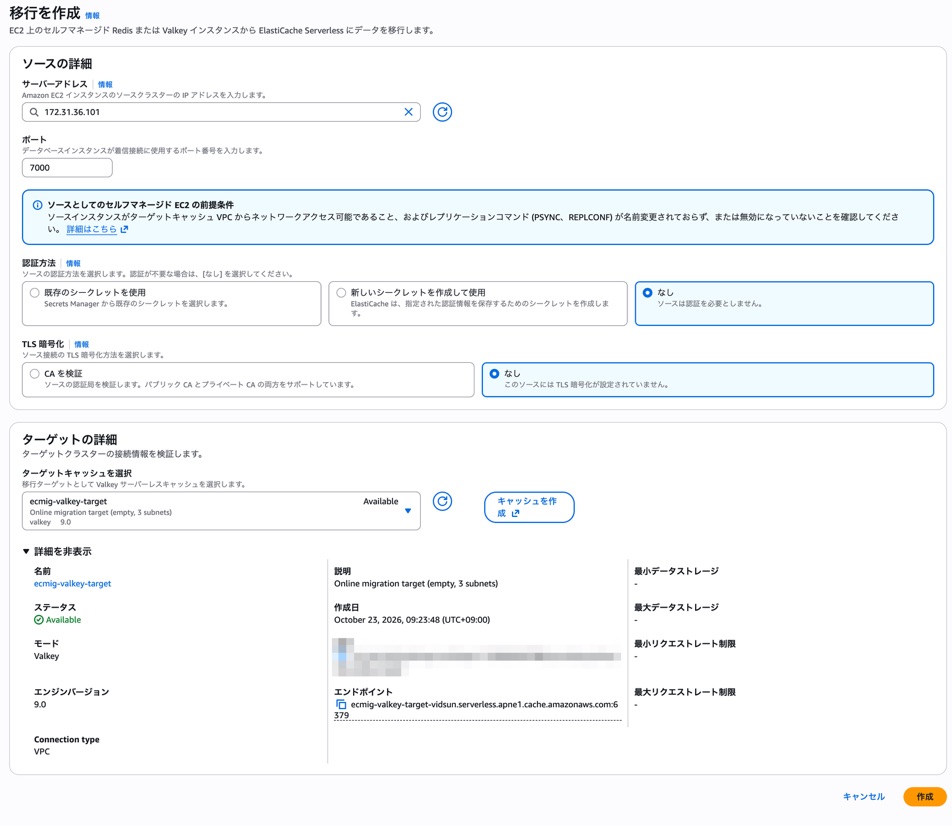Screen dimensions: 952x826
Task: Open 情報 link next to TLS 暗号化
Action: coord(81,344)
